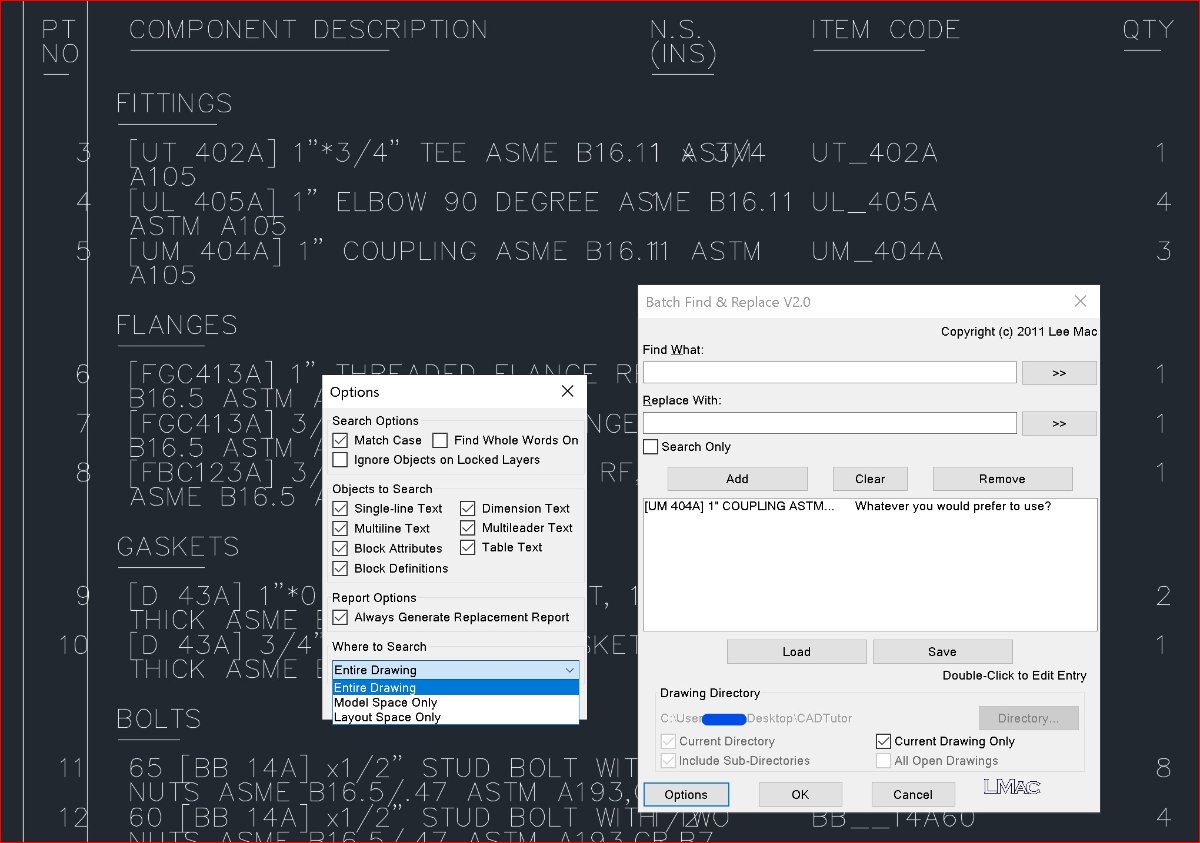Select UT_402A item code text

pos(874,153)
